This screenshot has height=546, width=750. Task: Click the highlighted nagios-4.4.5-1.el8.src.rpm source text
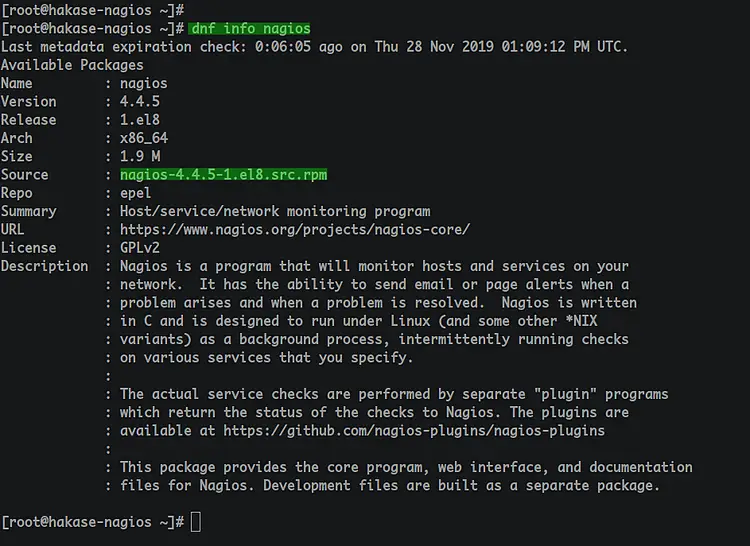click(223, 175)
